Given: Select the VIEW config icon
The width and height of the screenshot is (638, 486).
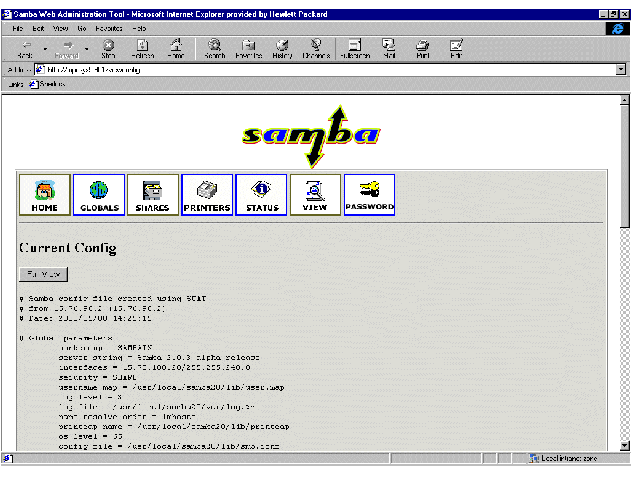Looking at the screenshot, I should (x=315, y=195).
